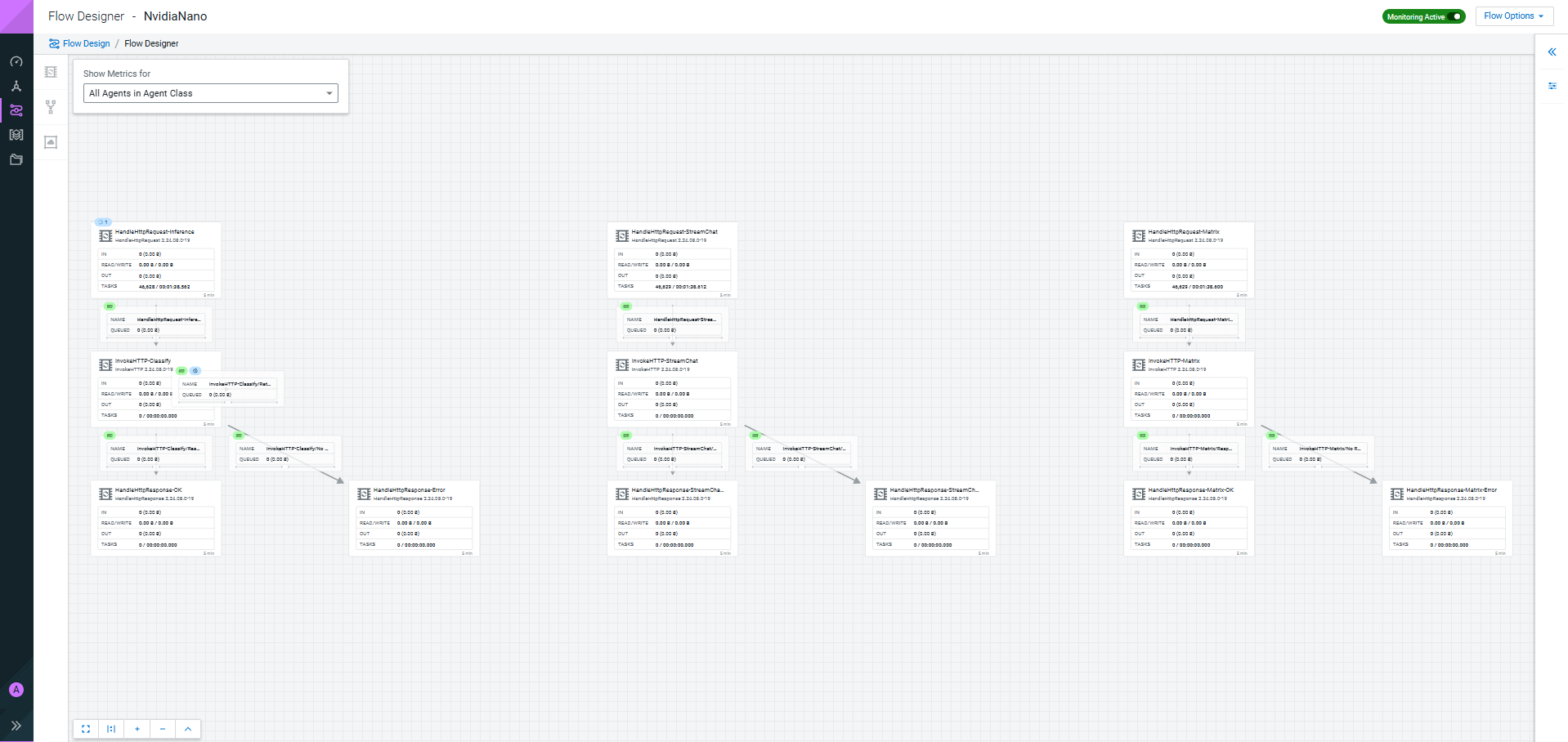Select the InvokeHTTP-StreamChat processor icon
This screenshot has width=1568, height=742.
(622, 365)
